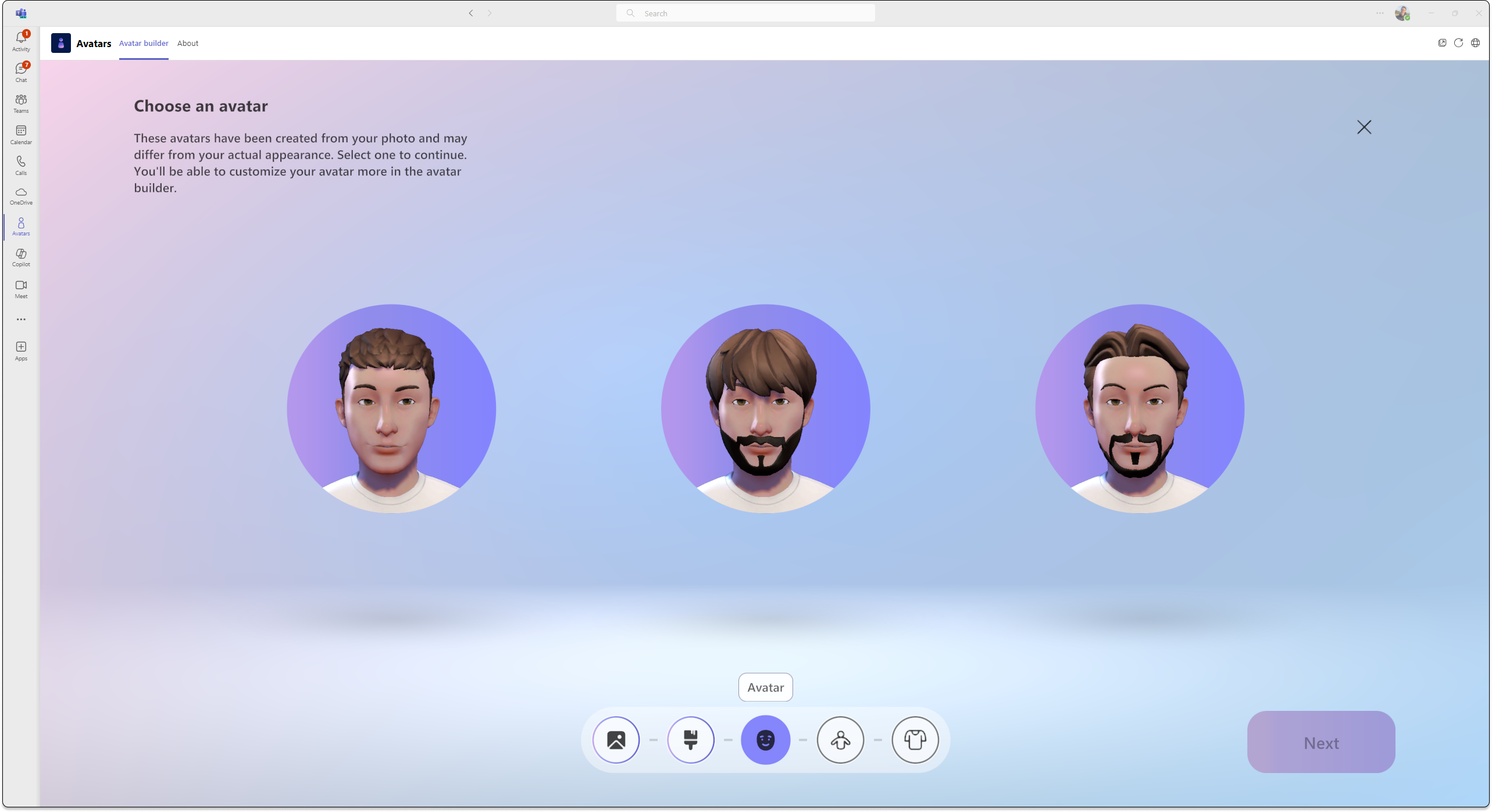Viewport: 1492px width, 812px height.
Task: Switch to the Avatar builder tab
Action: click(x=143, y=43)
